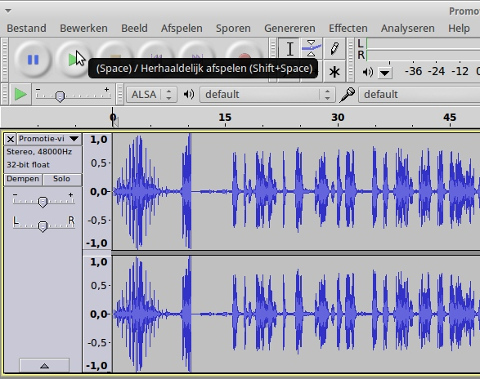
Task: Open the Bewerken menu
Action: point(84,28)
